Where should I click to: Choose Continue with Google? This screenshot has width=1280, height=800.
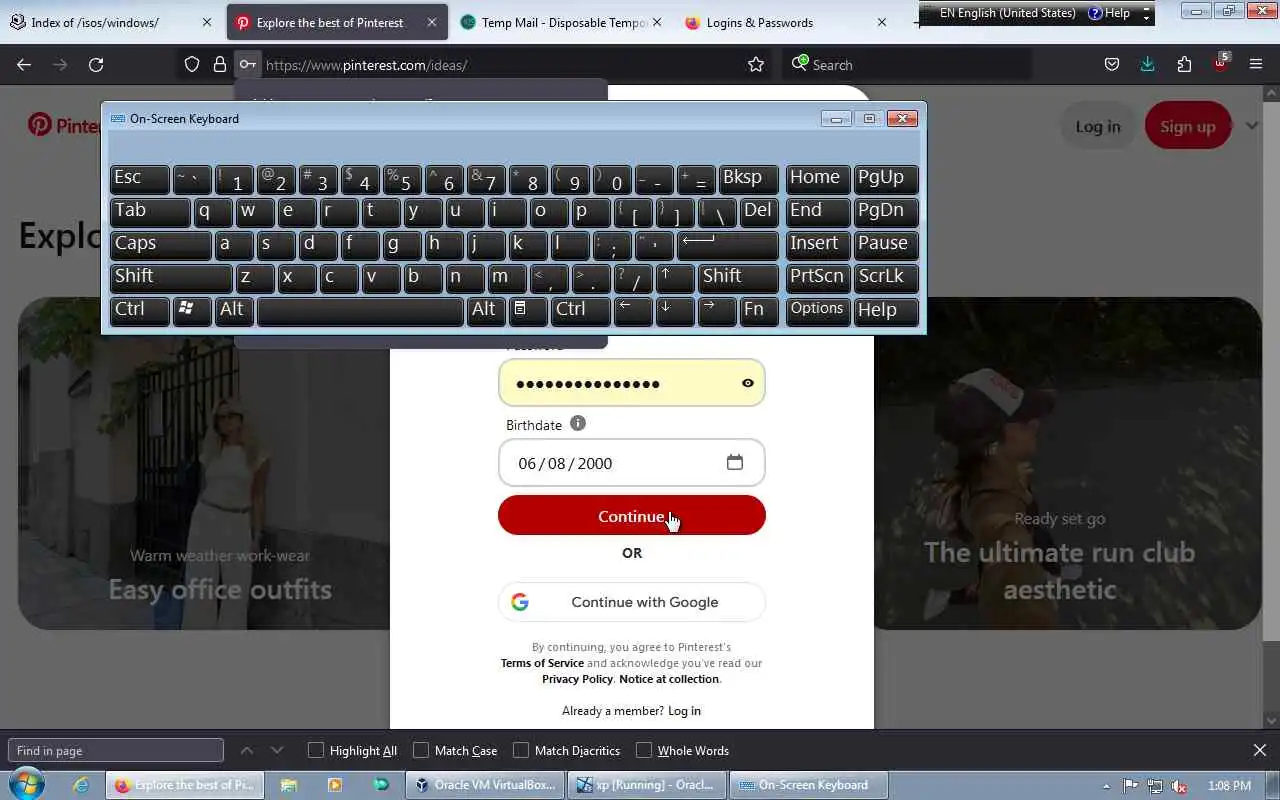point(632,602)
